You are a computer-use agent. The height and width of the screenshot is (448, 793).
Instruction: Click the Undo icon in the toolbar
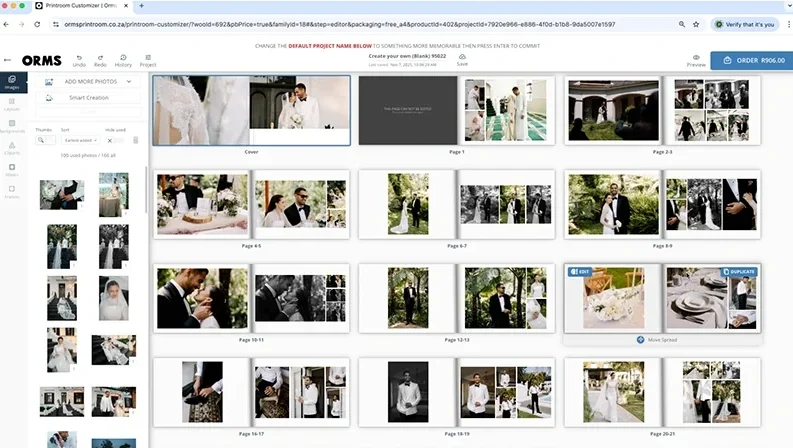click(78, 58)
